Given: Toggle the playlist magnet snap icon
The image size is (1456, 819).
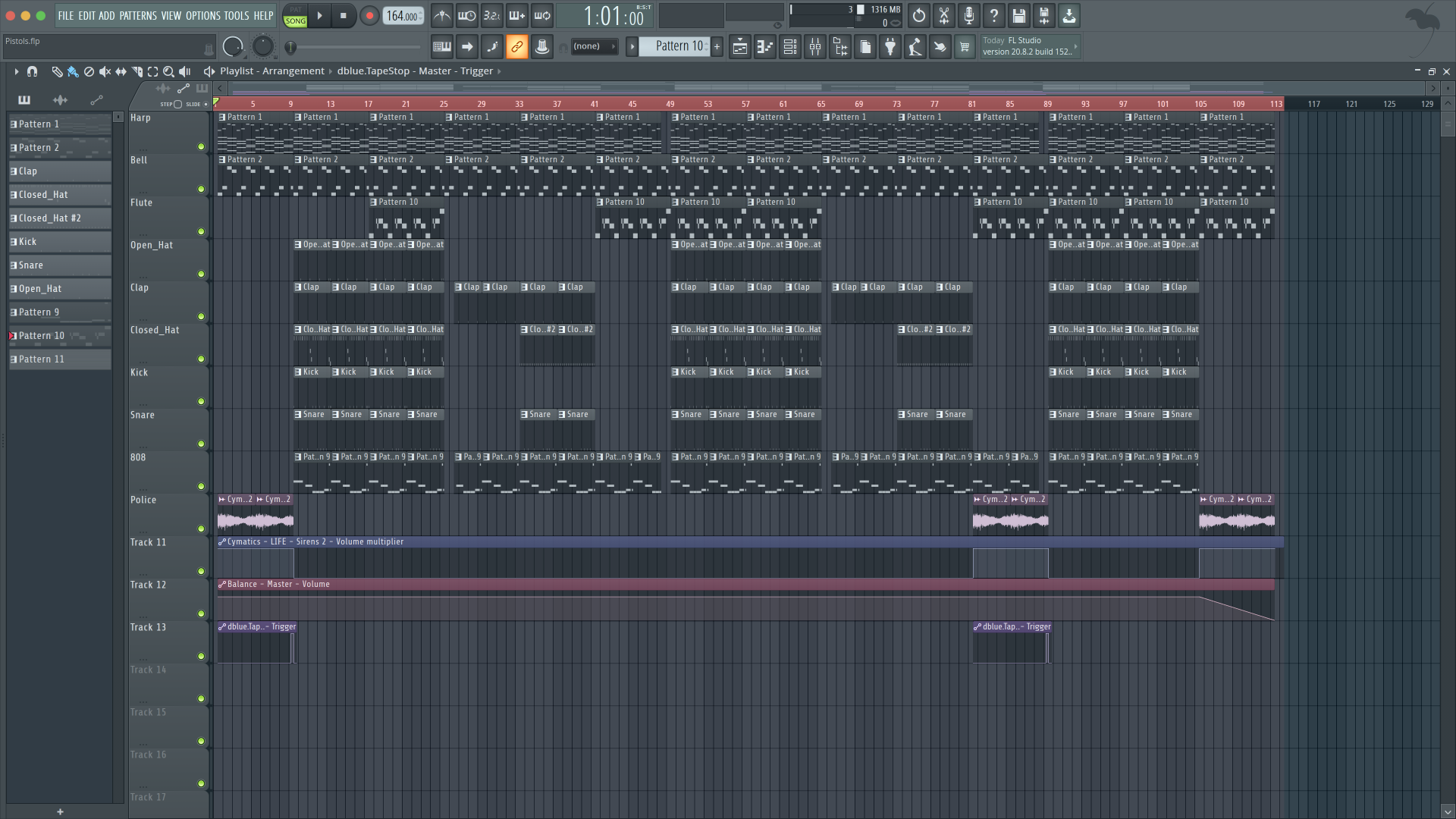Looking at the screenshot, I should pos(32,71).
